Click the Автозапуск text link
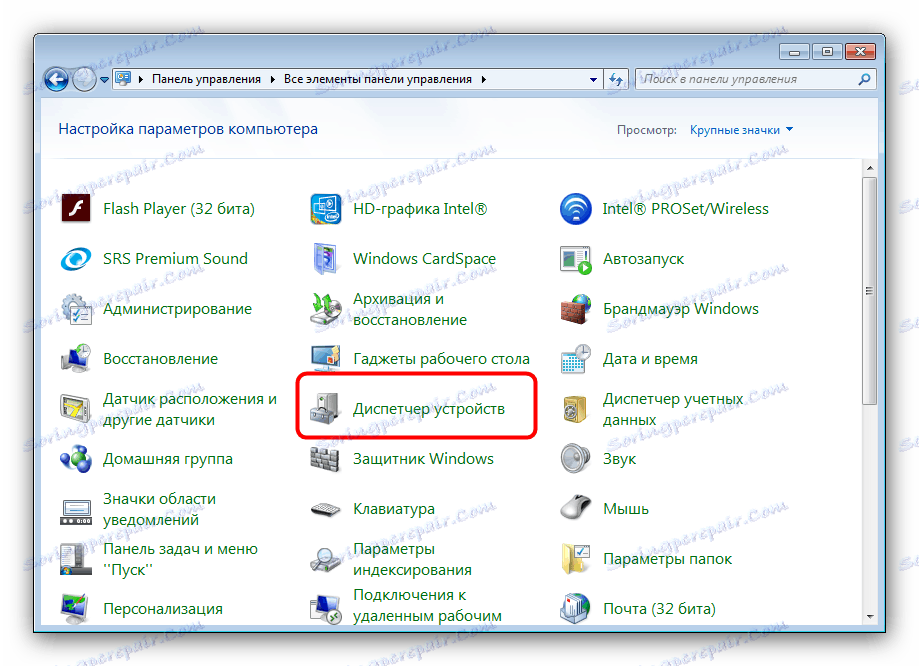 pyautogui.click(x=644, y=259)
